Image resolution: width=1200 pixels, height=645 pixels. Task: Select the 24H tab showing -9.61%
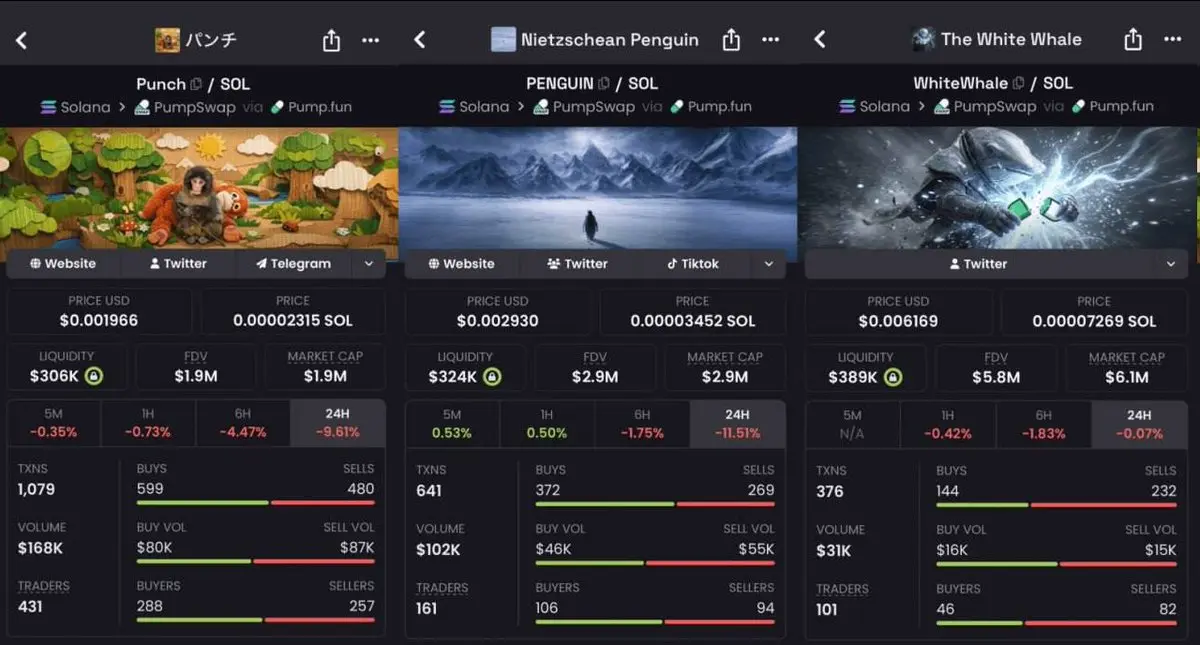[x=338, y=423]
